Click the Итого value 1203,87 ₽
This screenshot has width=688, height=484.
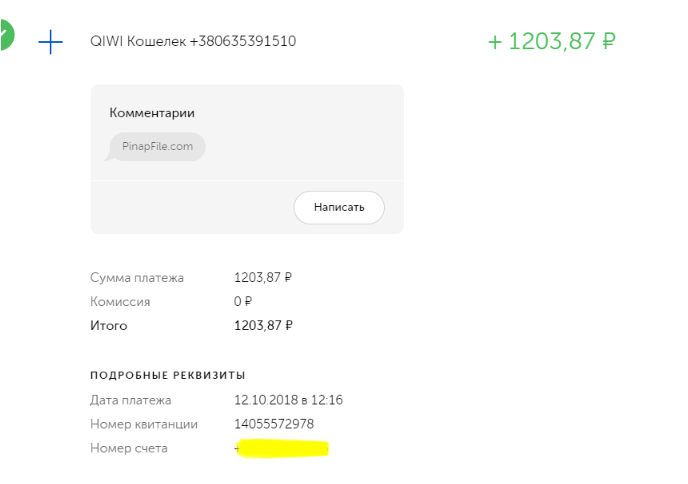(263, 325)
